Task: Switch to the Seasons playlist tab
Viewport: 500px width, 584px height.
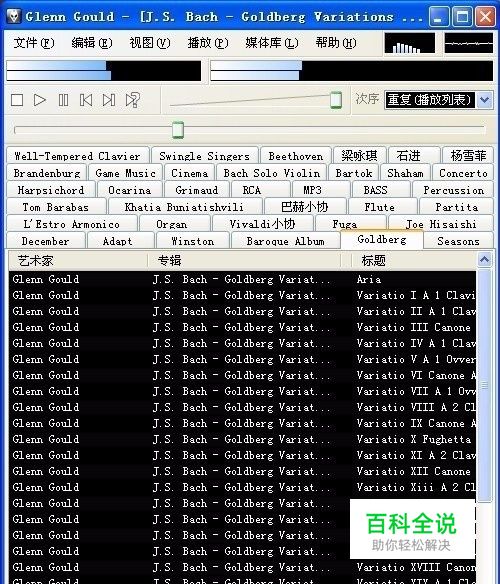Action: 458,241
